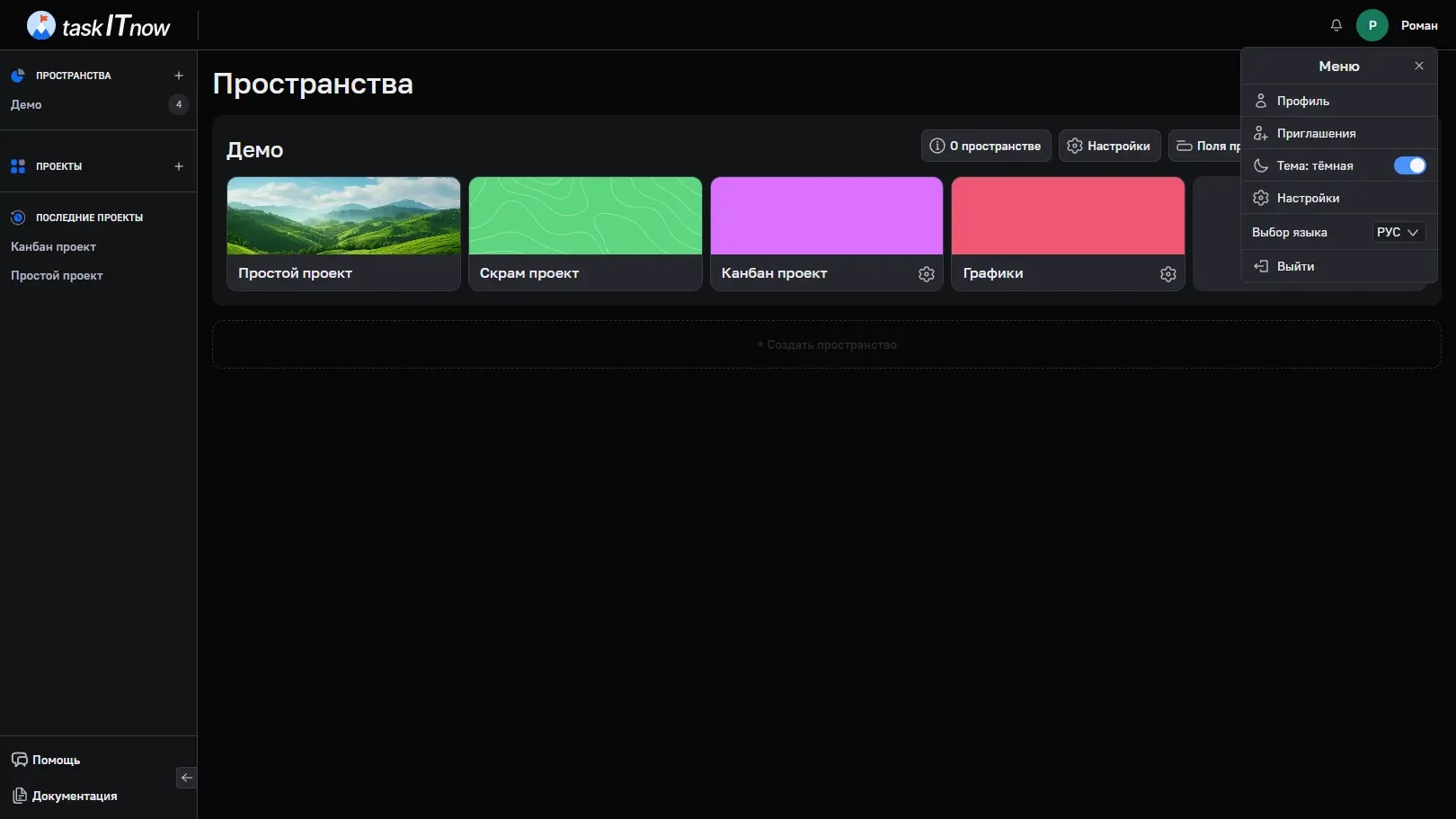
Task: Click plus icon next to Пространства
Action: 179,76
